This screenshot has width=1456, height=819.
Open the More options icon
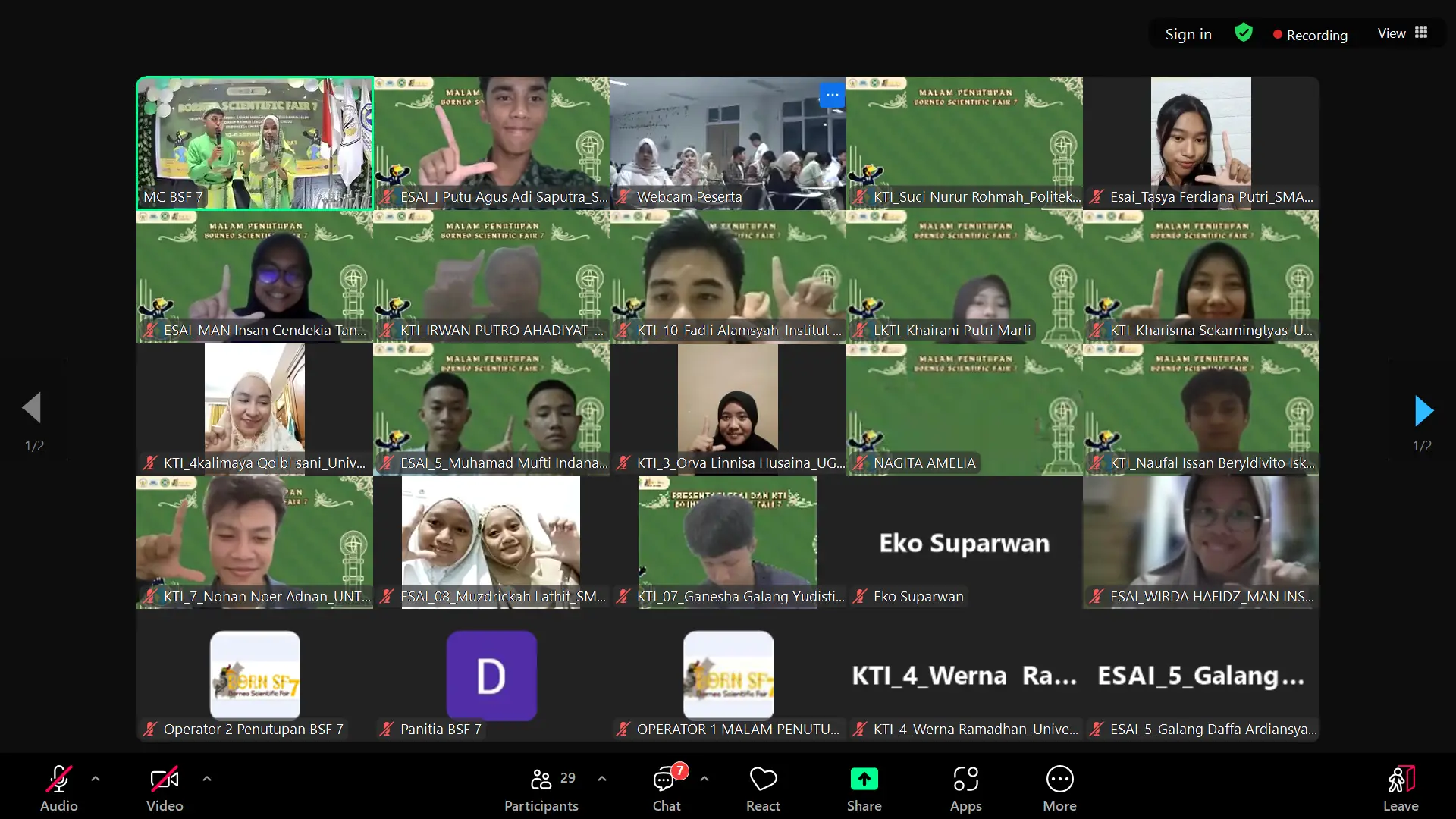coord(1059,780)
